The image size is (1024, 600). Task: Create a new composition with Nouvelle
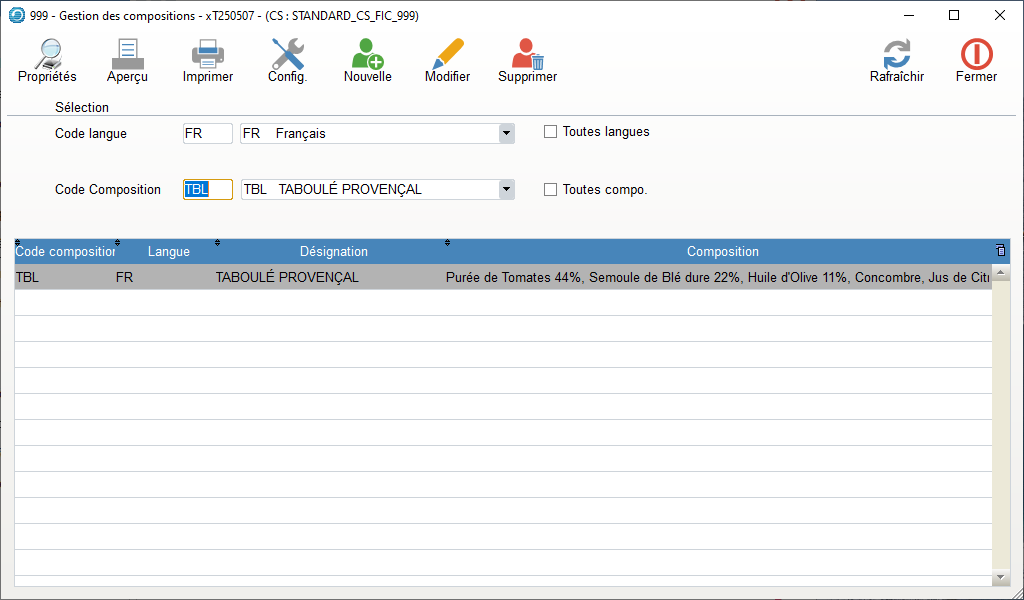[367, 54]
